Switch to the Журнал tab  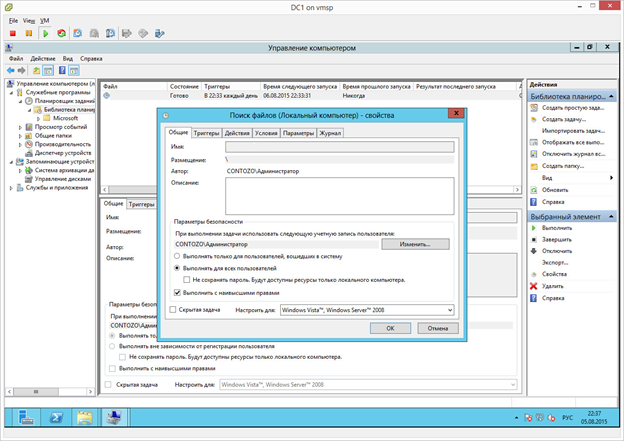330,133
